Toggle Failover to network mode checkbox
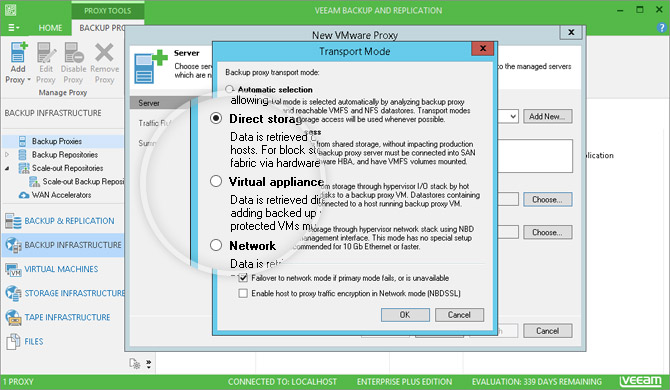This screenshot has height=390, width=670. coord(243,278)
